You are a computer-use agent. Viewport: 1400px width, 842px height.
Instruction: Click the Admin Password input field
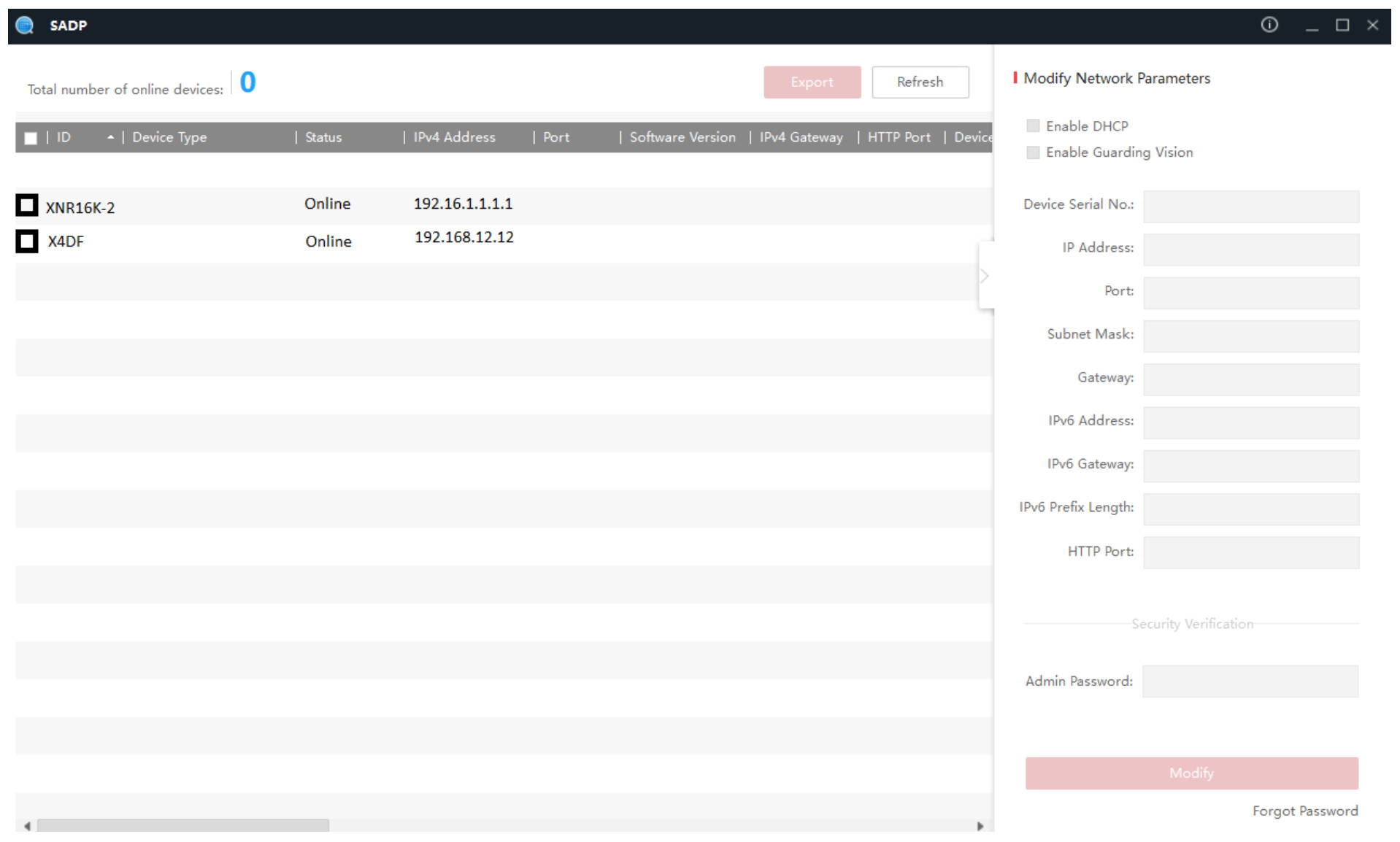(x=1250, y=681)
